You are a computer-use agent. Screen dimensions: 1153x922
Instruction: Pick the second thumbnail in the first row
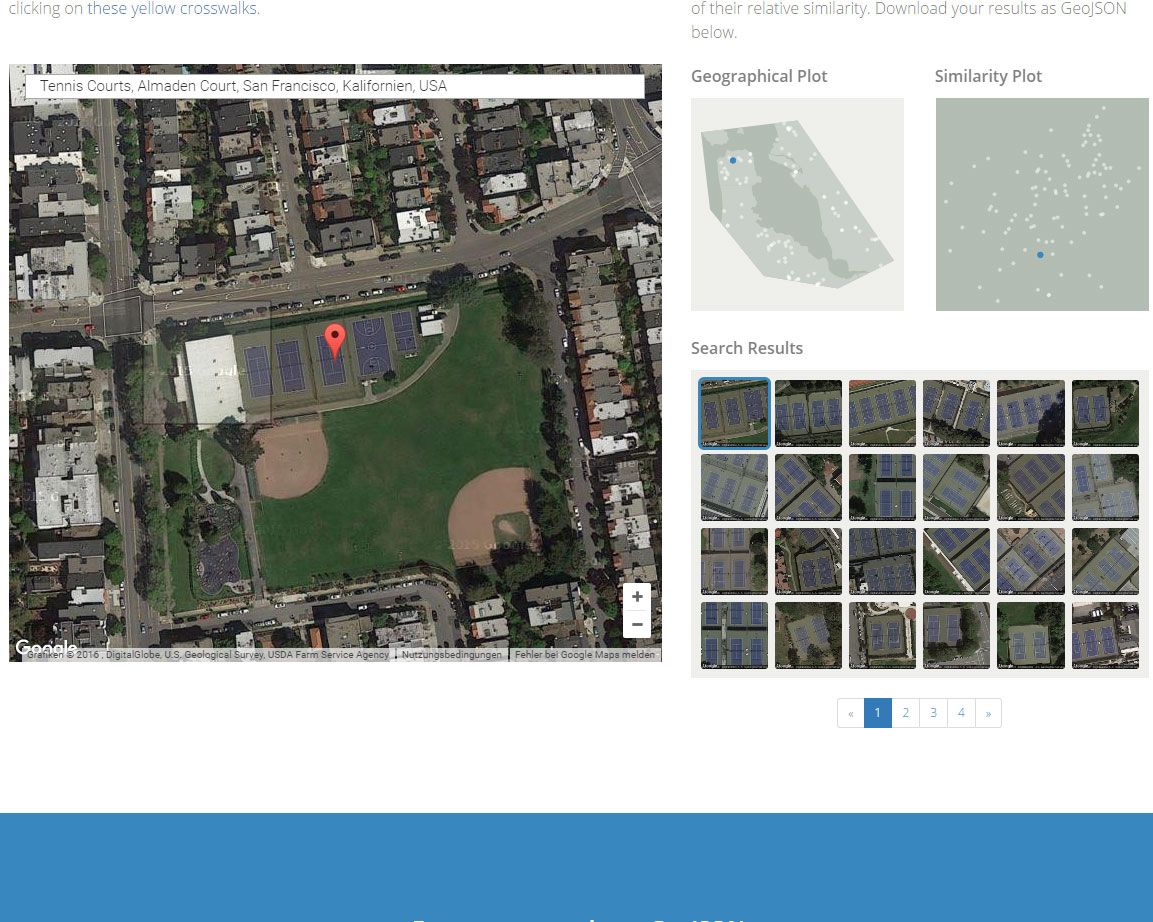(x=808, y=413)
